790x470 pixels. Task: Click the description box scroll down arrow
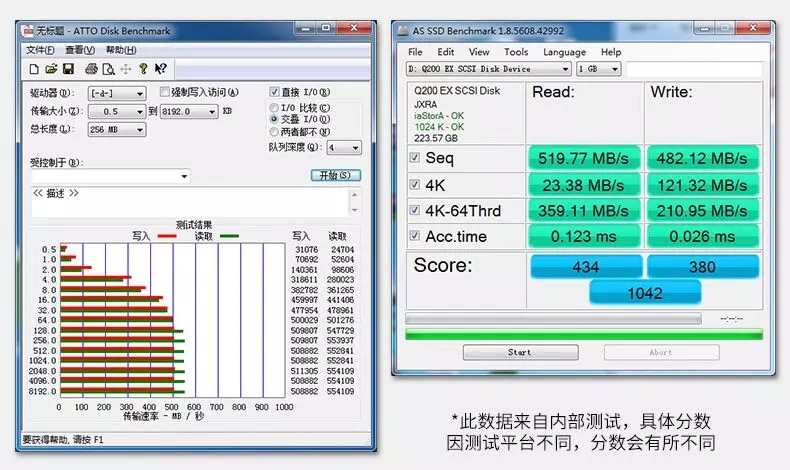[x=355, y=210]
